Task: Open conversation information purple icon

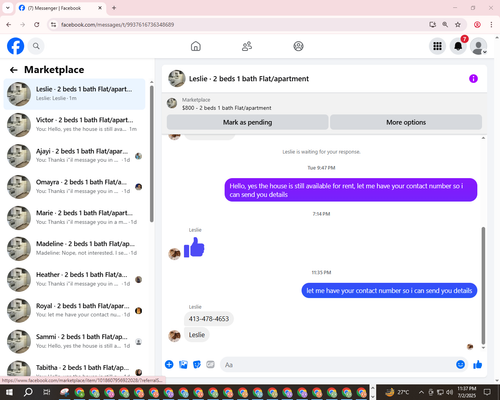Action: pos(473,79)
